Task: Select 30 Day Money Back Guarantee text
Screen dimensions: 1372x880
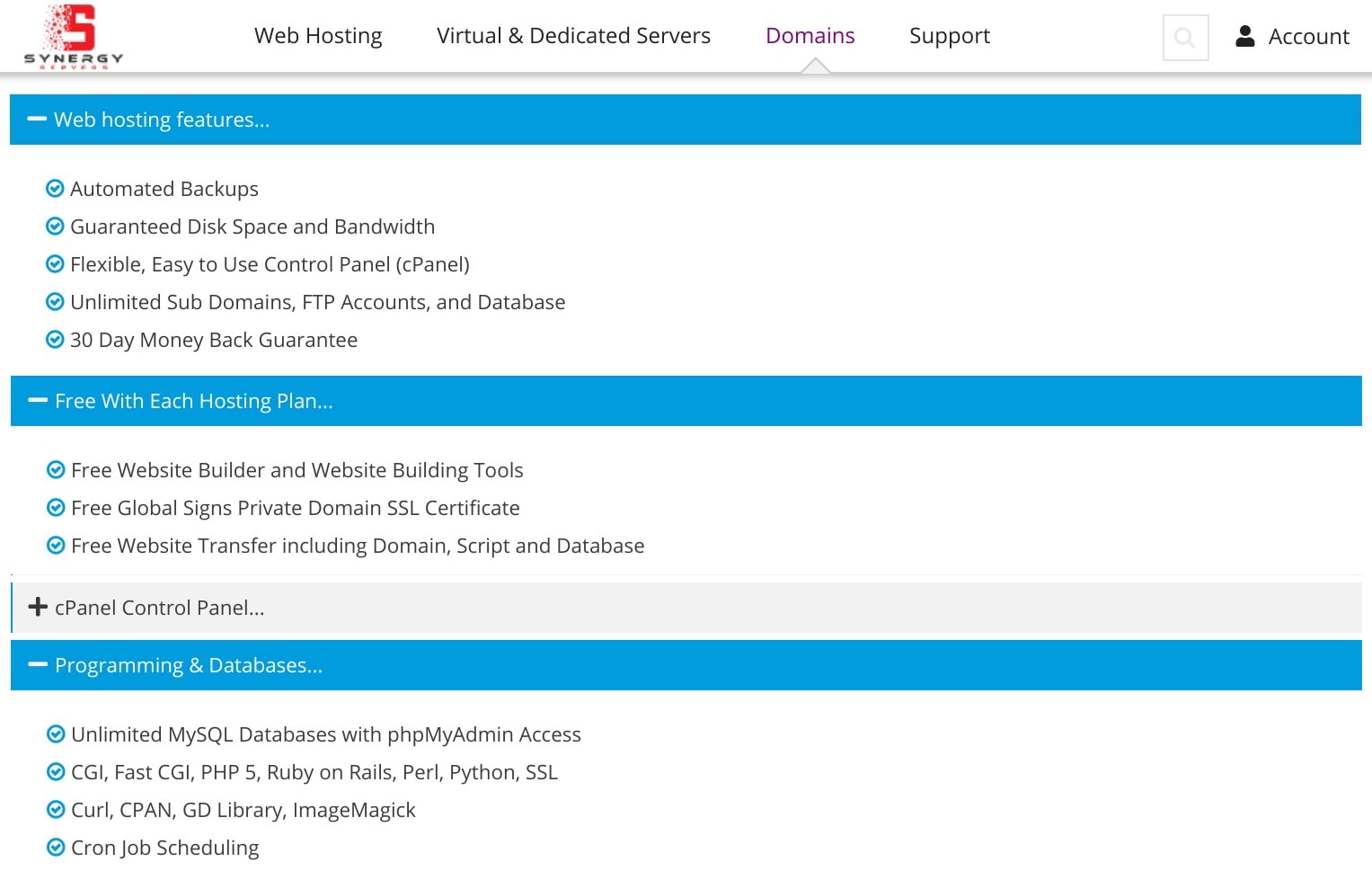Action: [214, 340]
